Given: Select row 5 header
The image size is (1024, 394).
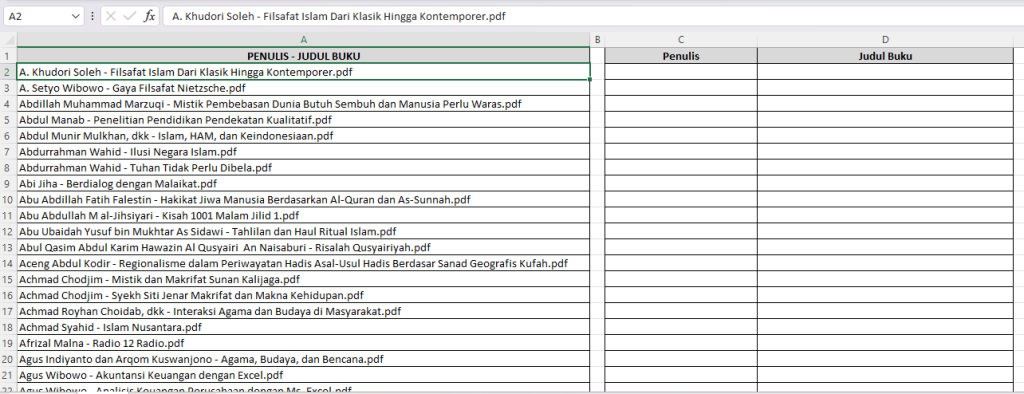Looking at the screenshot, I should 8,120.
